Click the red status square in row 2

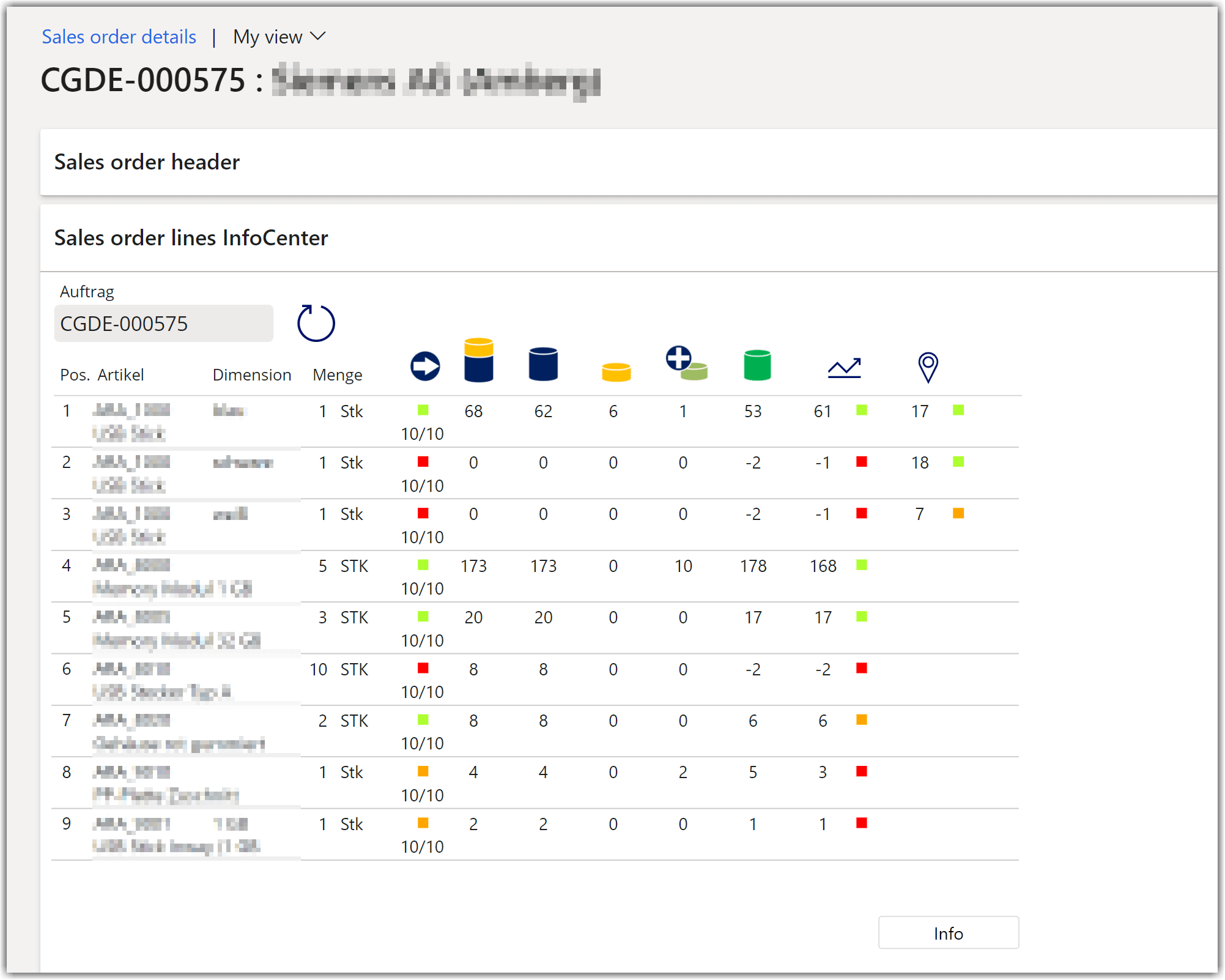click(x=423, y=462)
